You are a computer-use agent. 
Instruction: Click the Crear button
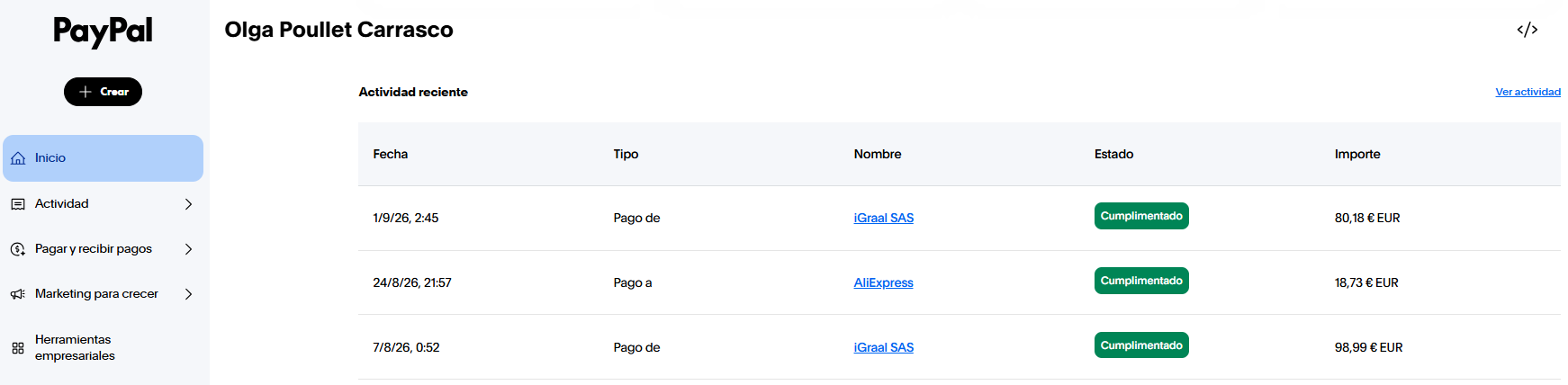[103, 92]
